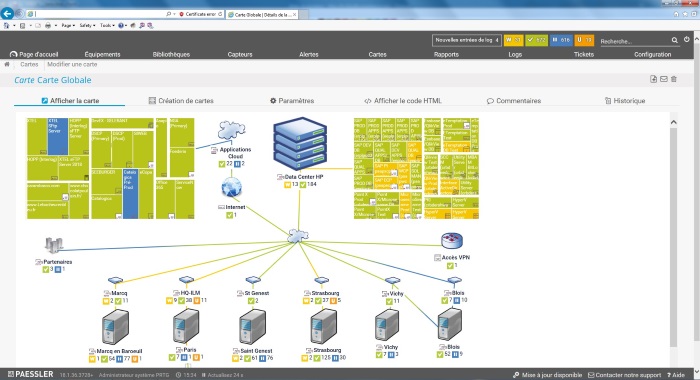
Task: Toggle the yellow warning sensors counter
Action: pos(513,40)
